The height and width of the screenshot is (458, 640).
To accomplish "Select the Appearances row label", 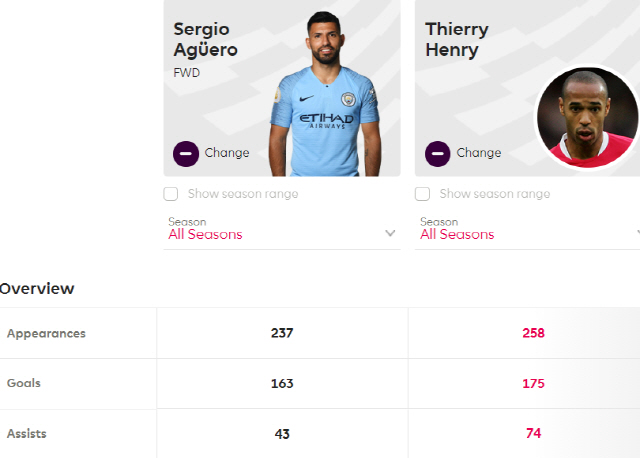I will (x=46, y=333).
